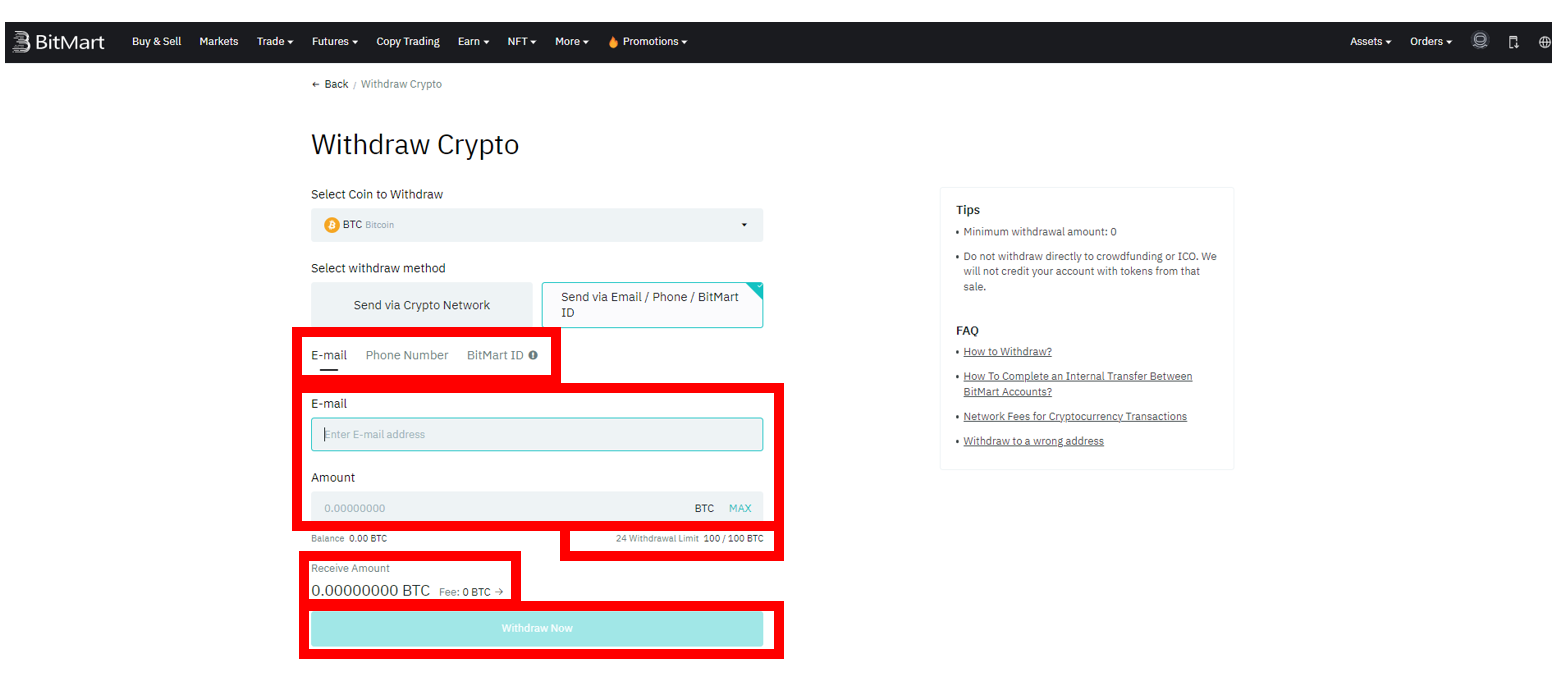This screenshot has height=698, width=1558.
Task: Go back using the Back link
Action: pos(330,84)
